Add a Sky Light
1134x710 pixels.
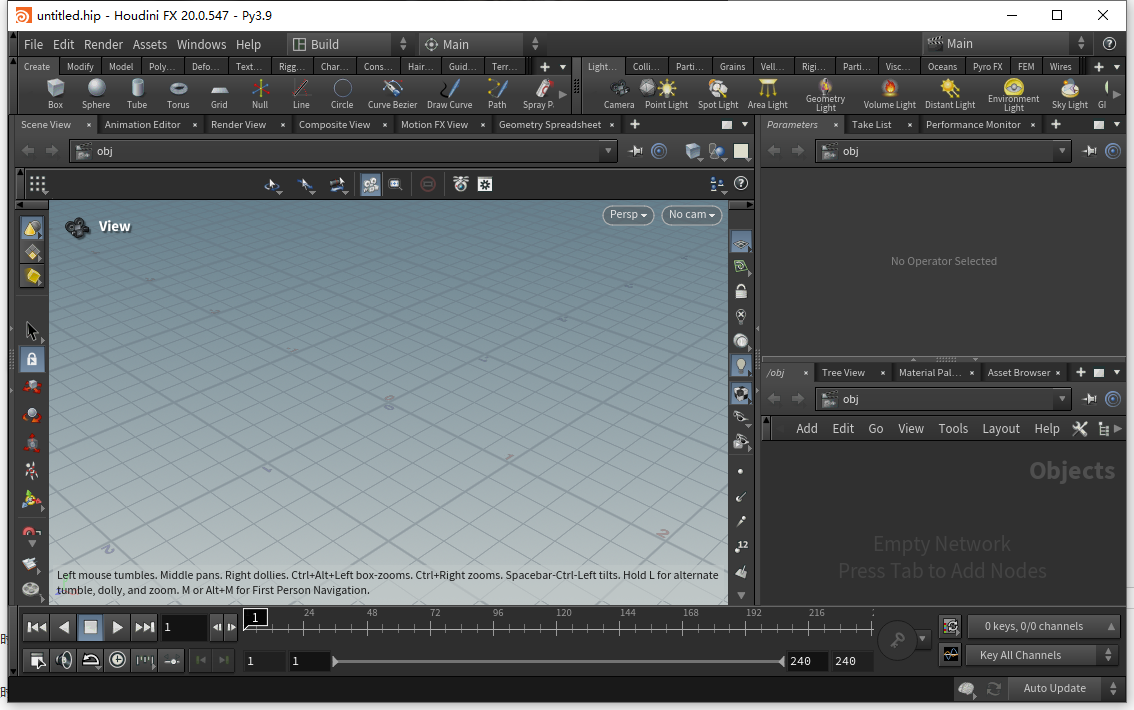pyautogui.click(x=1070, y=94)
